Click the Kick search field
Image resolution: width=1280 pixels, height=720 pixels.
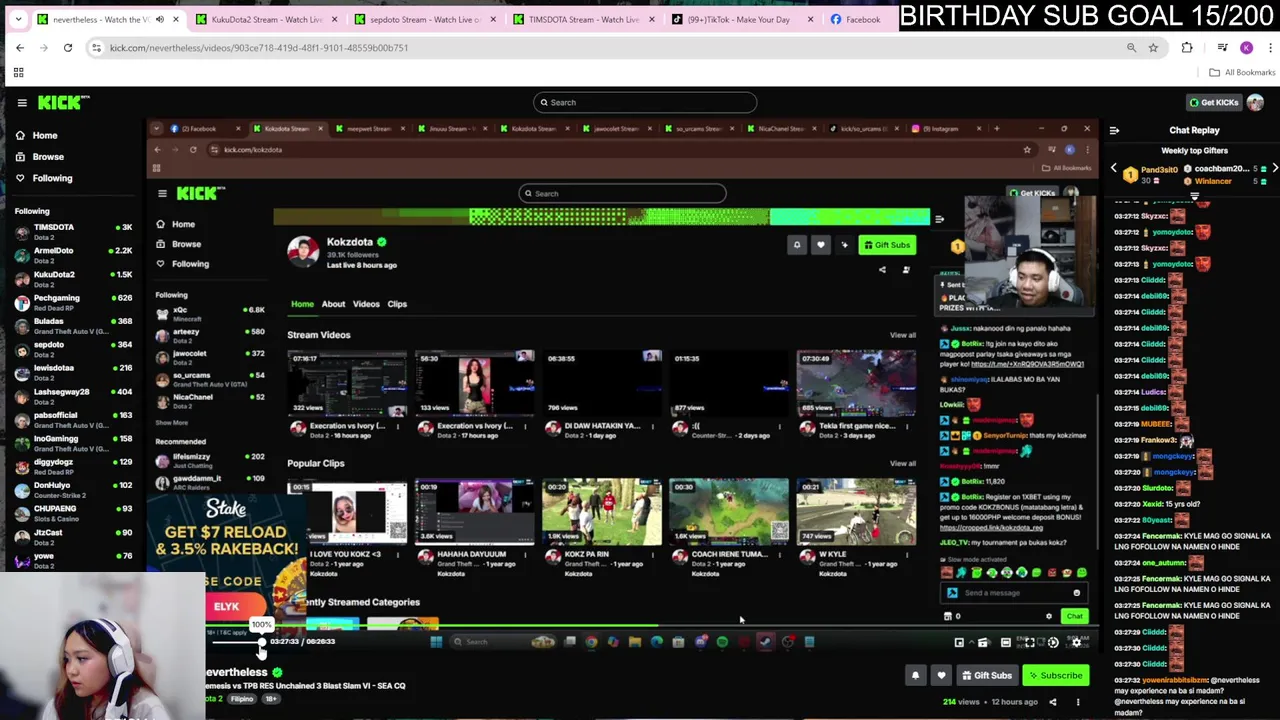pyautogui.click(x=645, y=102)
